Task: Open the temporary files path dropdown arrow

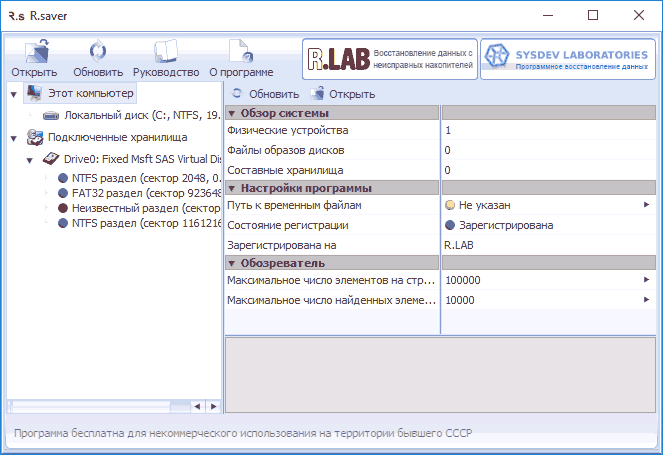Action: point(646,205)
